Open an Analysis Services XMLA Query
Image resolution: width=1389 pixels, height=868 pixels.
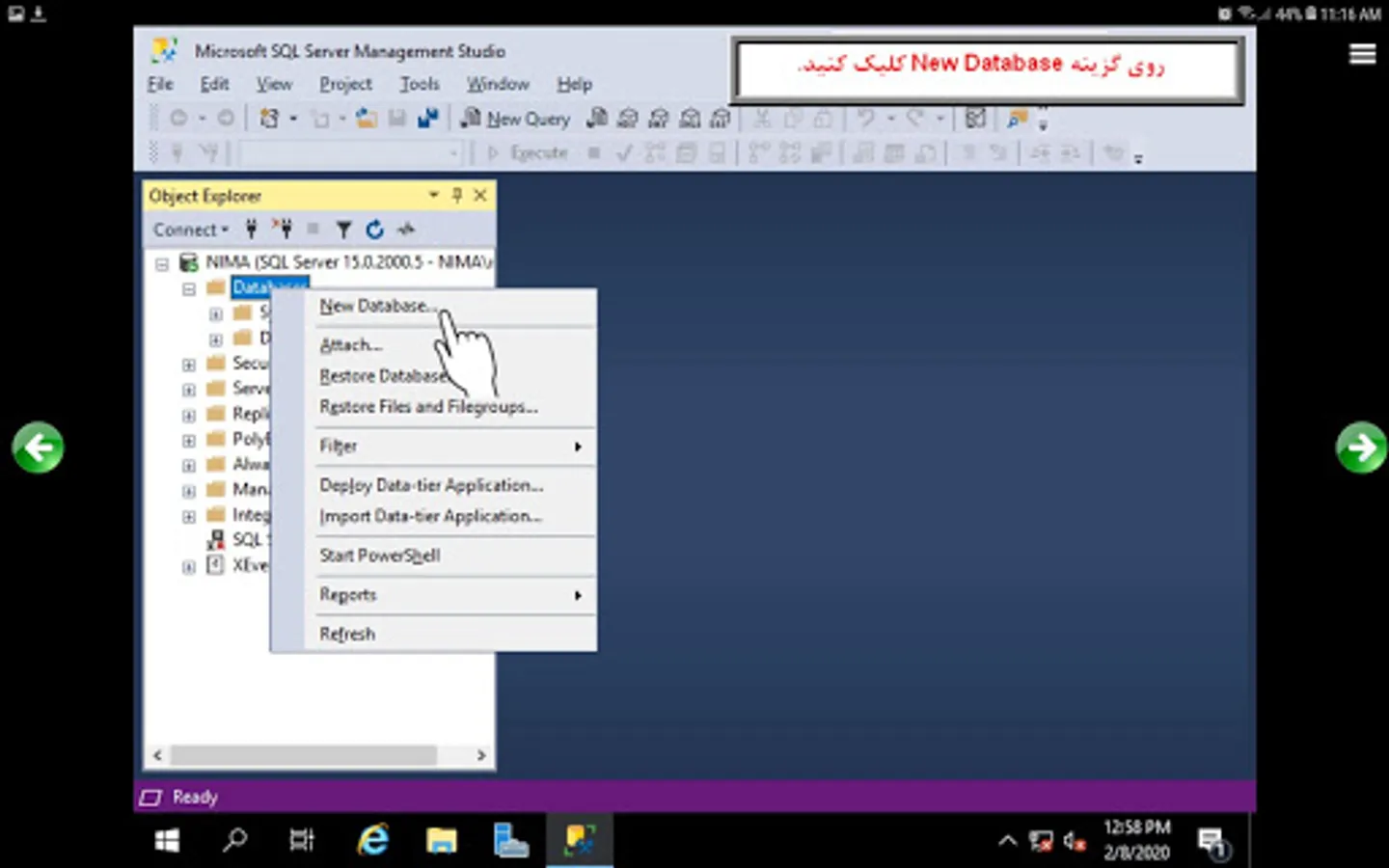pos(690,118)
